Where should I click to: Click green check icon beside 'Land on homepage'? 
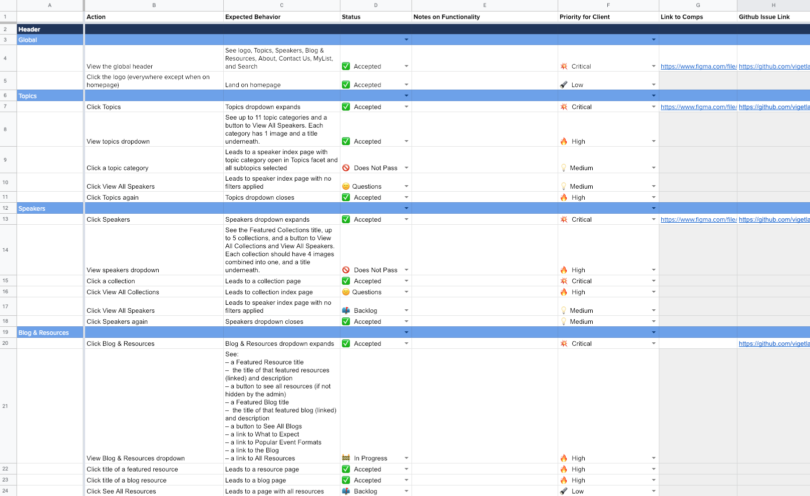point(346,85)
